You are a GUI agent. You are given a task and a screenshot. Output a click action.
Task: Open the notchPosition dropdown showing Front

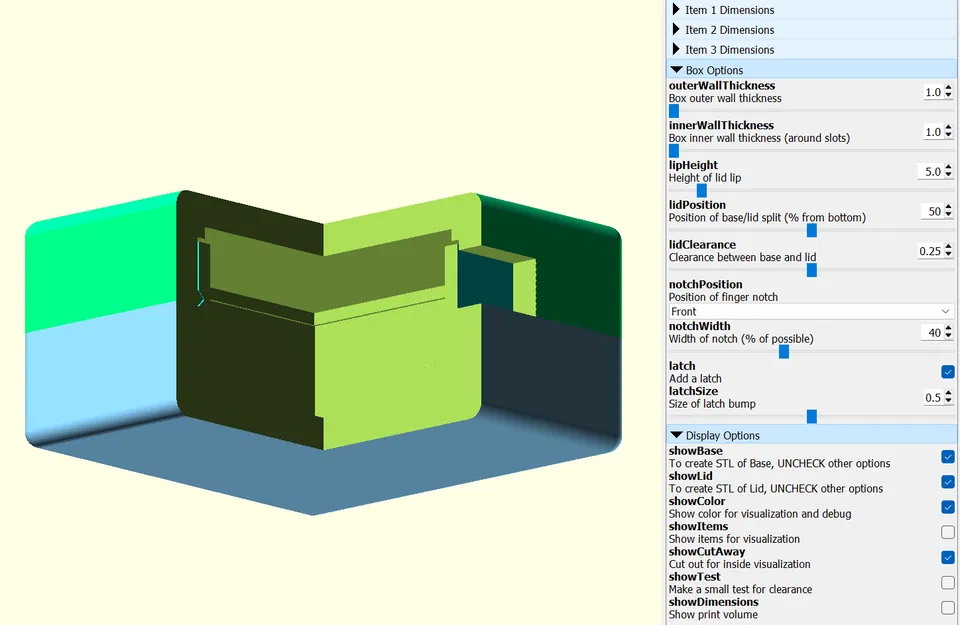810,311
